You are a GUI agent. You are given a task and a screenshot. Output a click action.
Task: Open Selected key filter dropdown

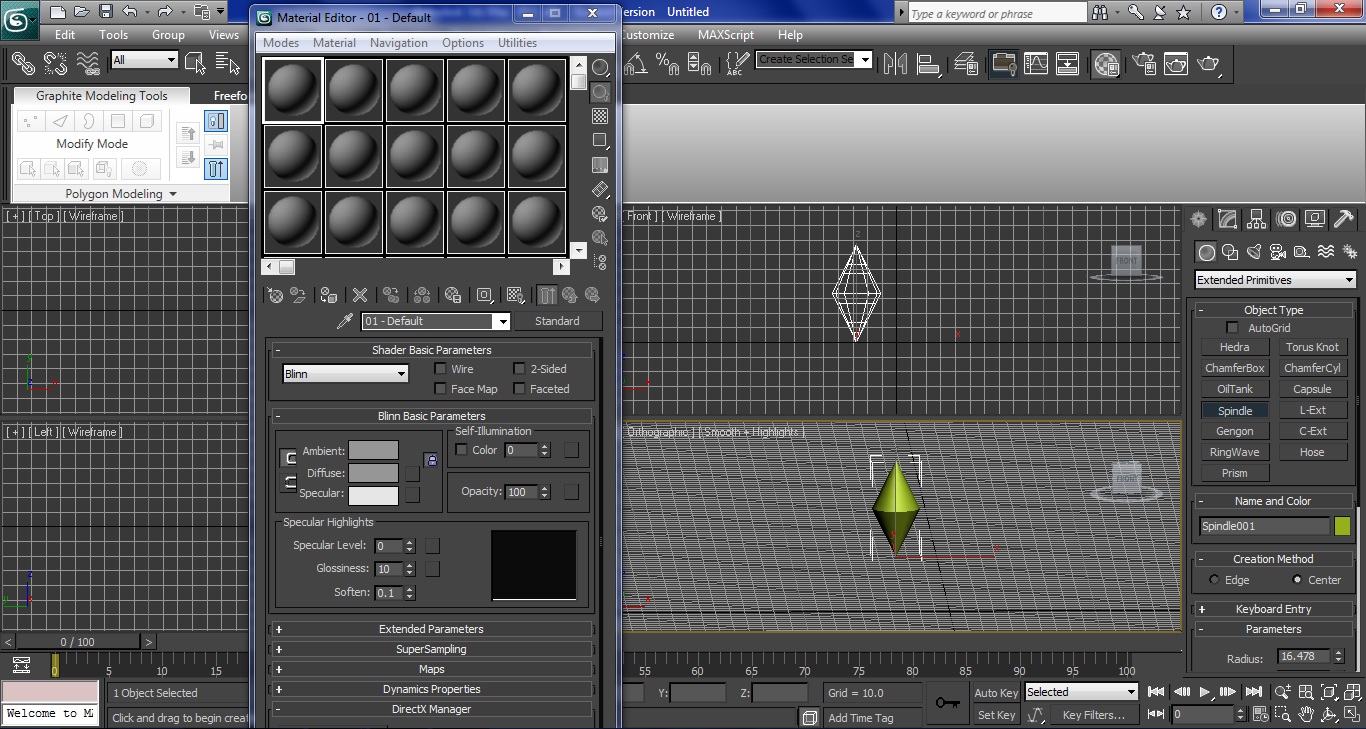[x=1082, y=692]
